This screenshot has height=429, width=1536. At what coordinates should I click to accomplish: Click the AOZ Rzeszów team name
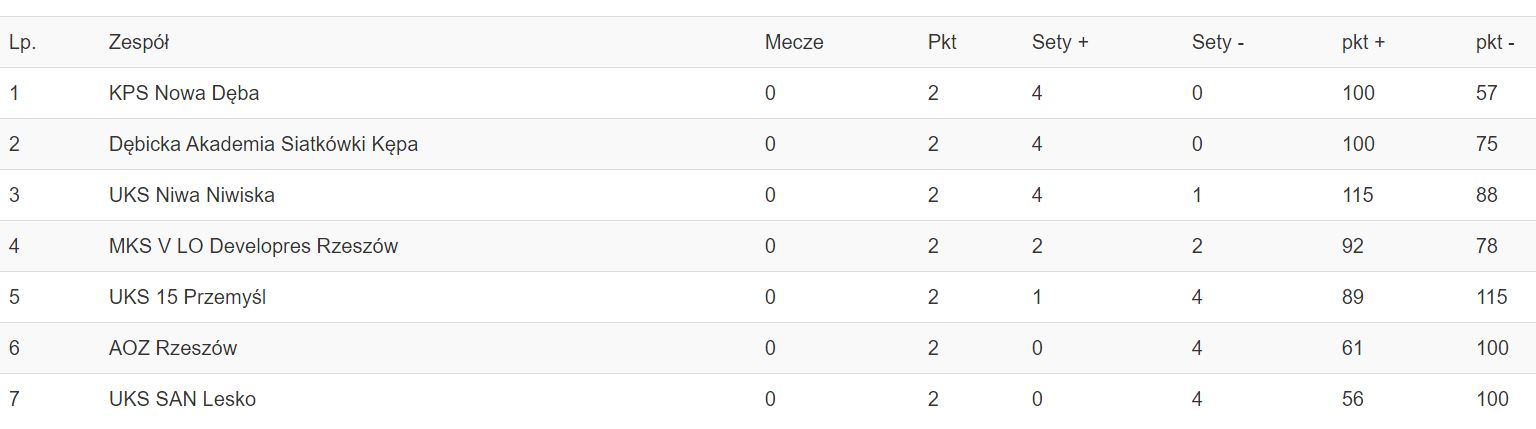tap(173, 348)
